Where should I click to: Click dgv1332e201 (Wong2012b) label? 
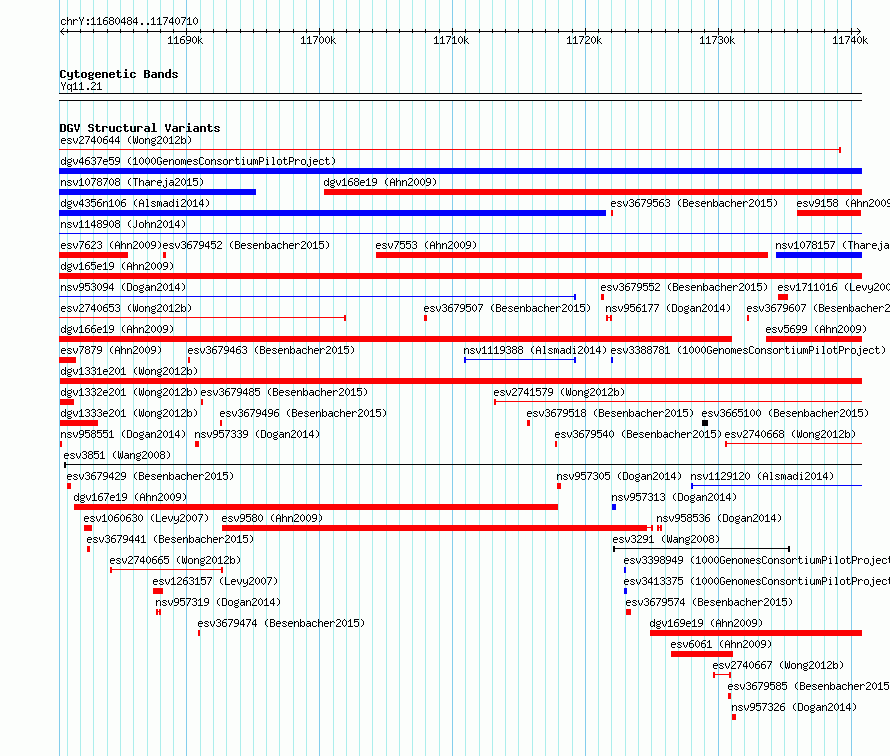pyautogui.click(x=129, y=392)
